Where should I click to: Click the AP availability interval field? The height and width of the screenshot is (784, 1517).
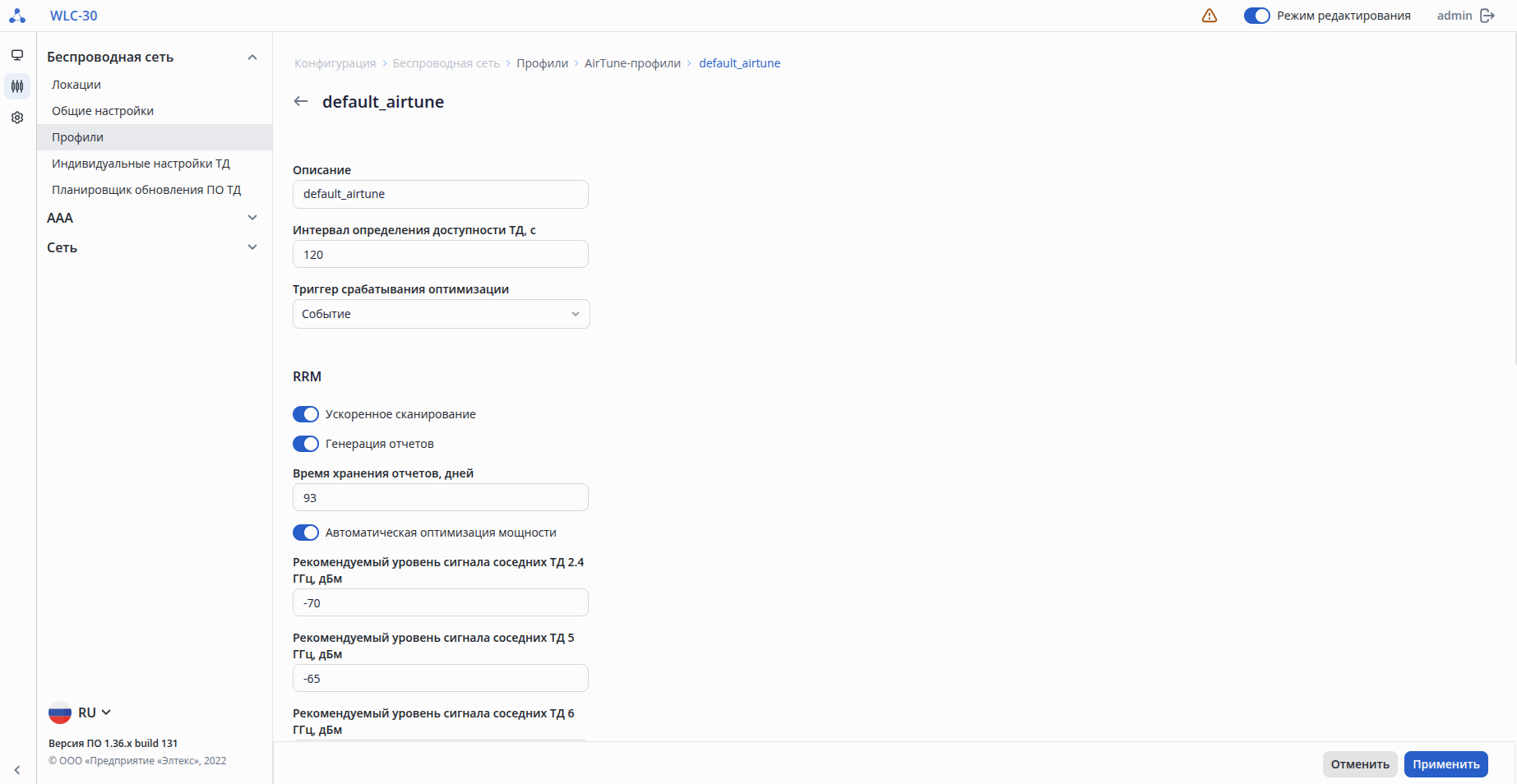[441, 255]
